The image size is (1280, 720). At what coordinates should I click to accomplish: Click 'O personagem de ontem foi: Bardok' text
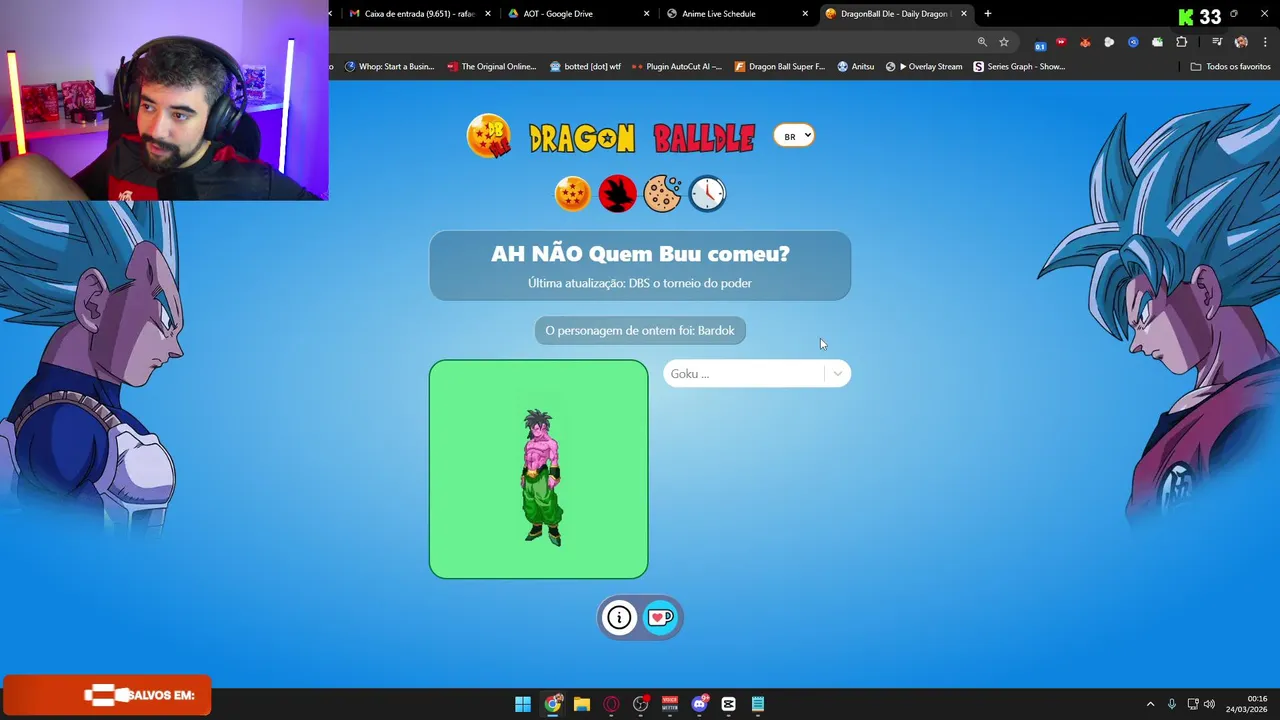[640, 331]
